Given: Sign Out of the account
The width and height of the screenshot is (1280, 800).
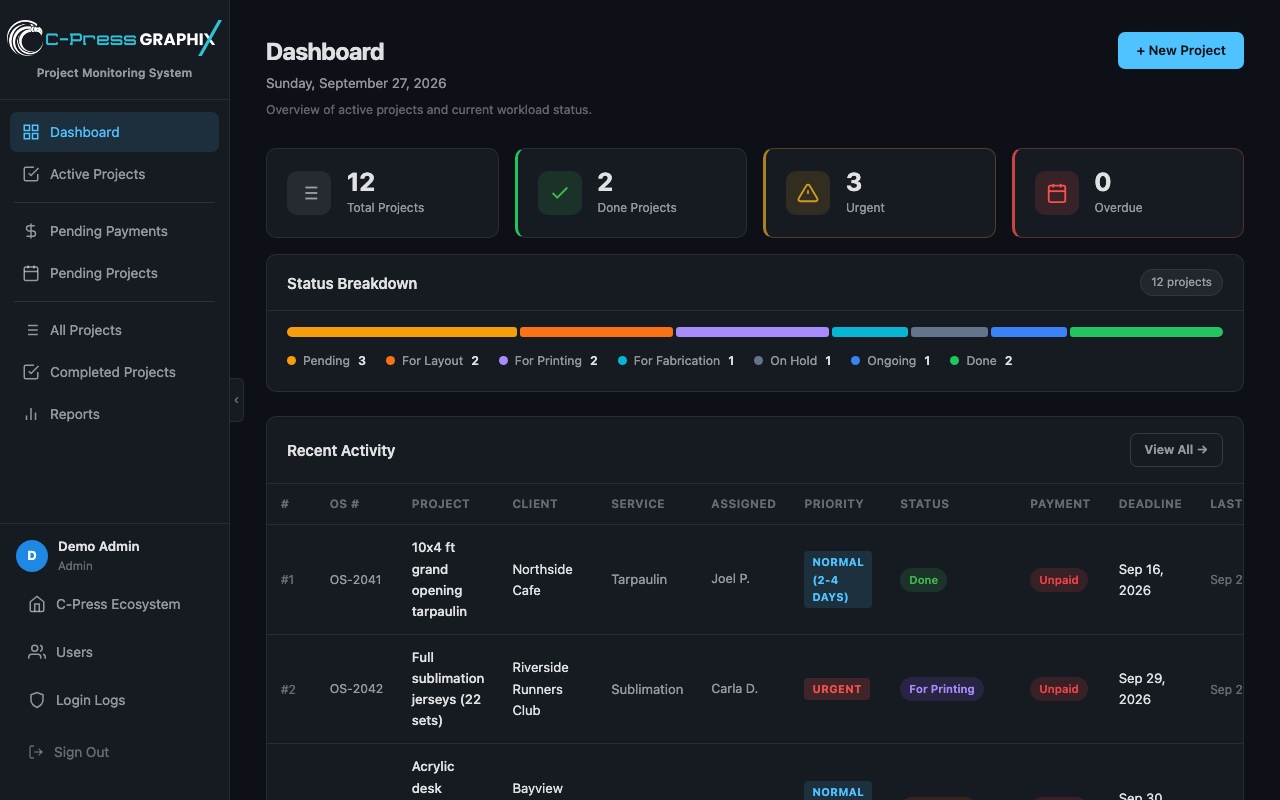Looking at the screenshot, I should [x=114, y=752].
